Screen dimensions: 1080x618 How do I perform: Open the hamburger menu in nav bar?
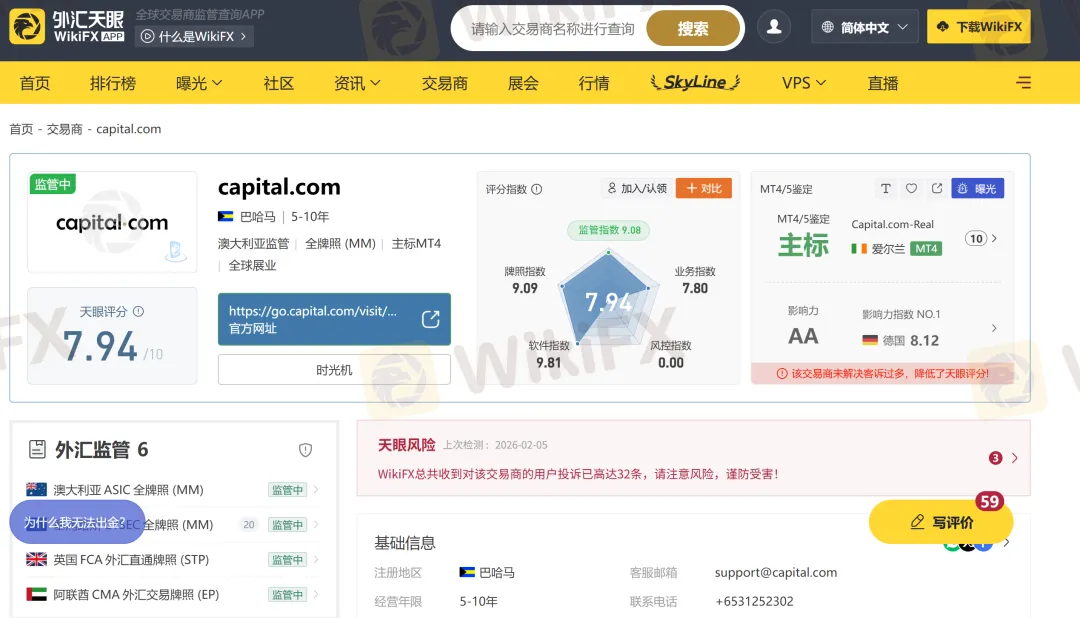(1023, 83)
